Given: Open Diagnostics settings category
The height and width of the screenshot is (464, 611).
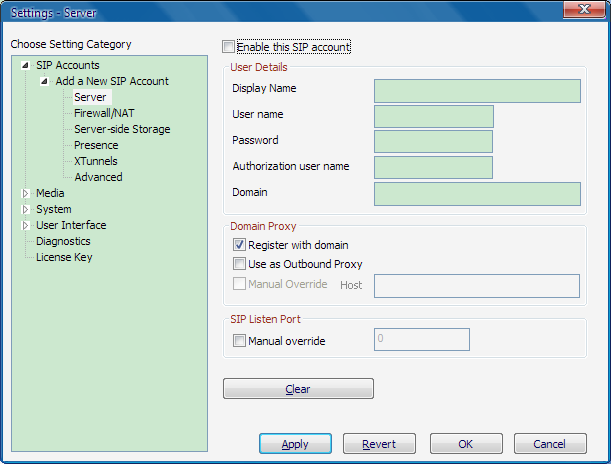Looking at the screenshot, I should click(x=63, y=241).
